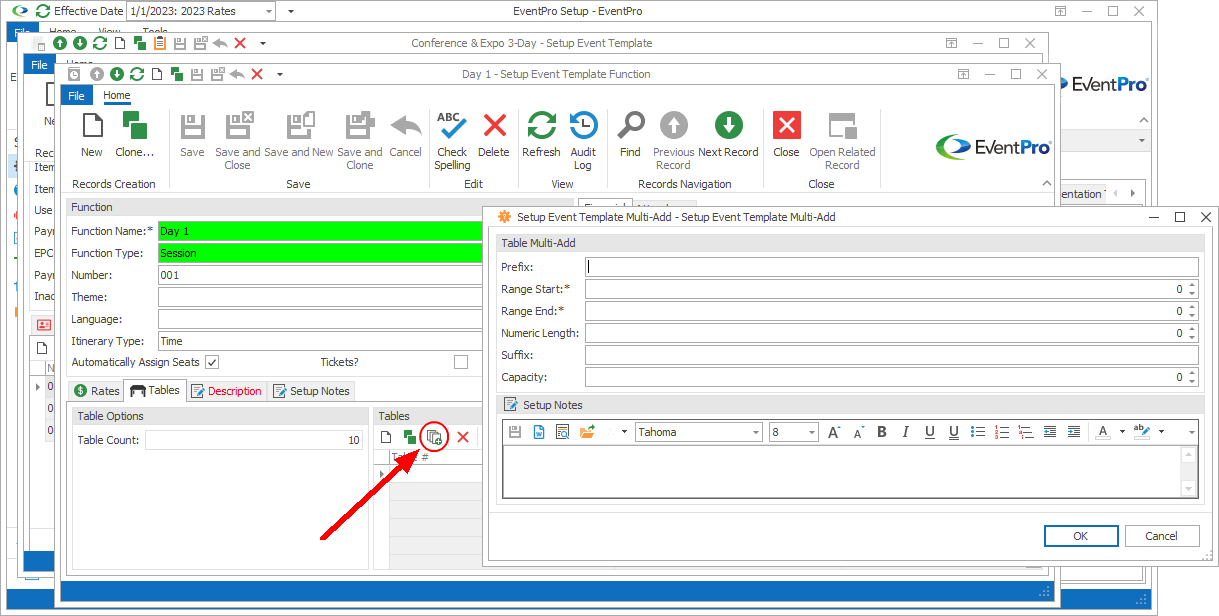This screenshot has height=616, width=1219.
Task: Click Find in Records Navigation
Action: point(630,135)
